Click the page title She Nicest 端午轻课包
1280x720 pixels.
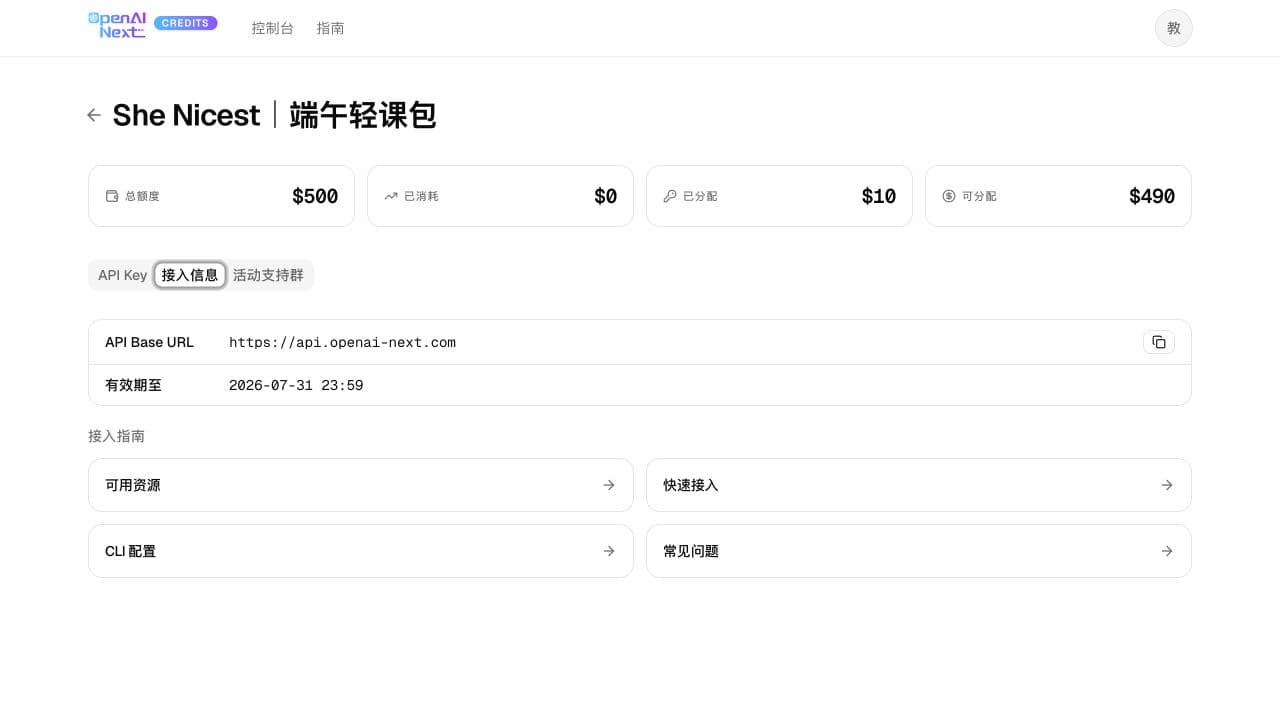(274, 115)
